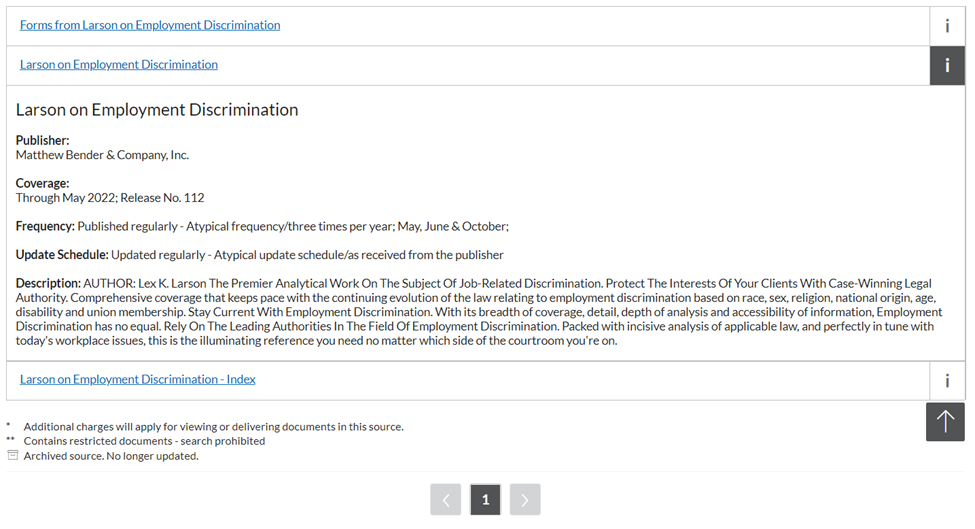Open the Larson on Employment Discrimination link
This screenshot has height=529, width=975.
coord(119,64)
